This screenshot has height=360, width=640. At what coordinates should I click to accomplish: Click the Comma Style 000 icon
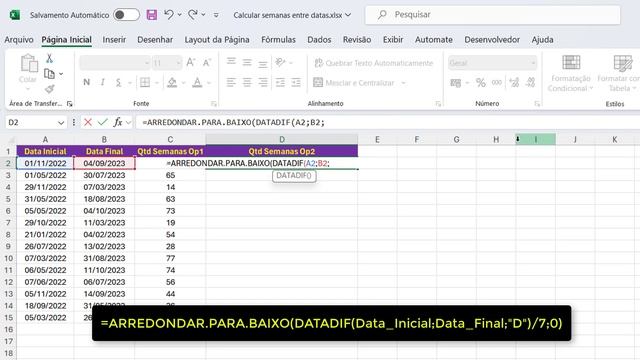[497, 83]
